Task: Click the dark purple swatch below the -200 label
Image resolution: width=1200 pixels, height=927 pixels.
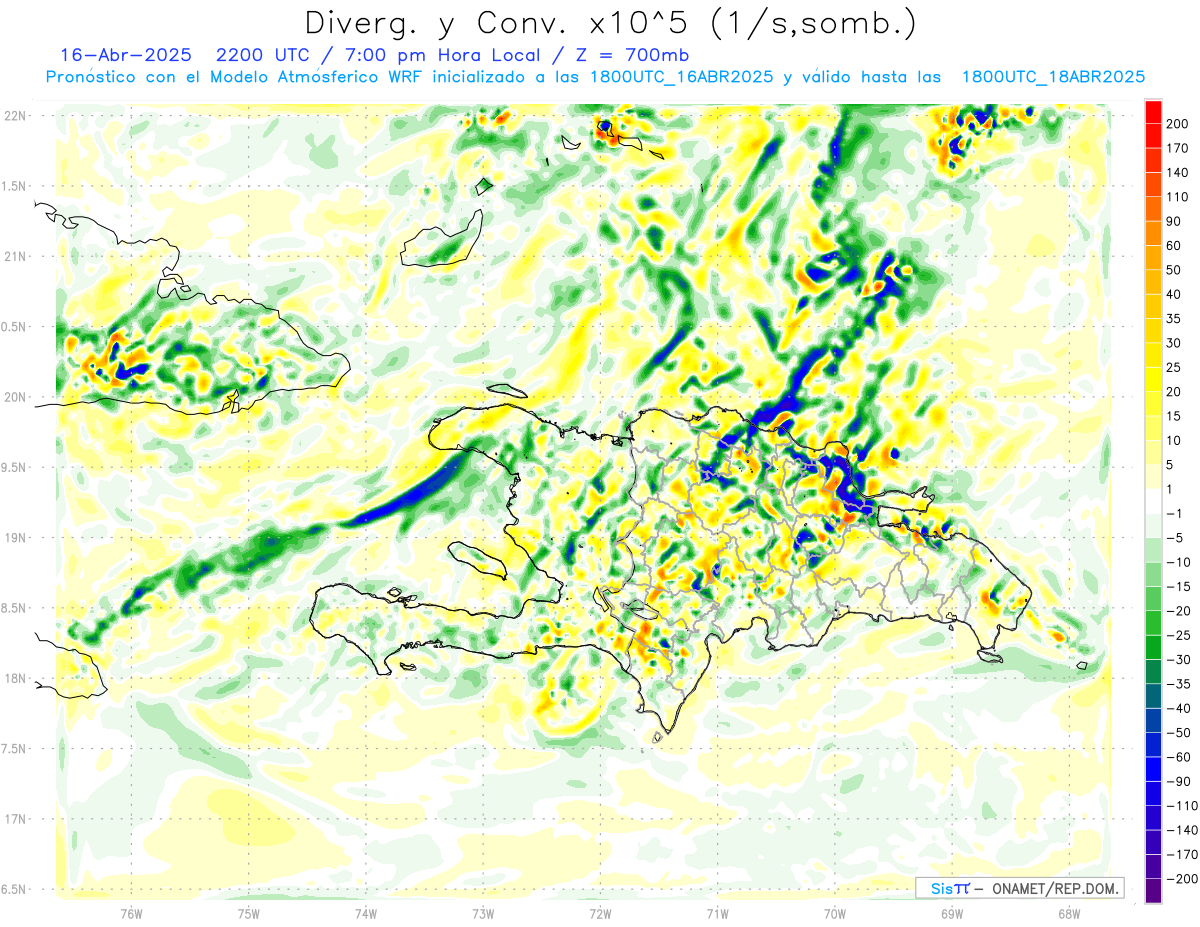Action: click(1154, 891)
